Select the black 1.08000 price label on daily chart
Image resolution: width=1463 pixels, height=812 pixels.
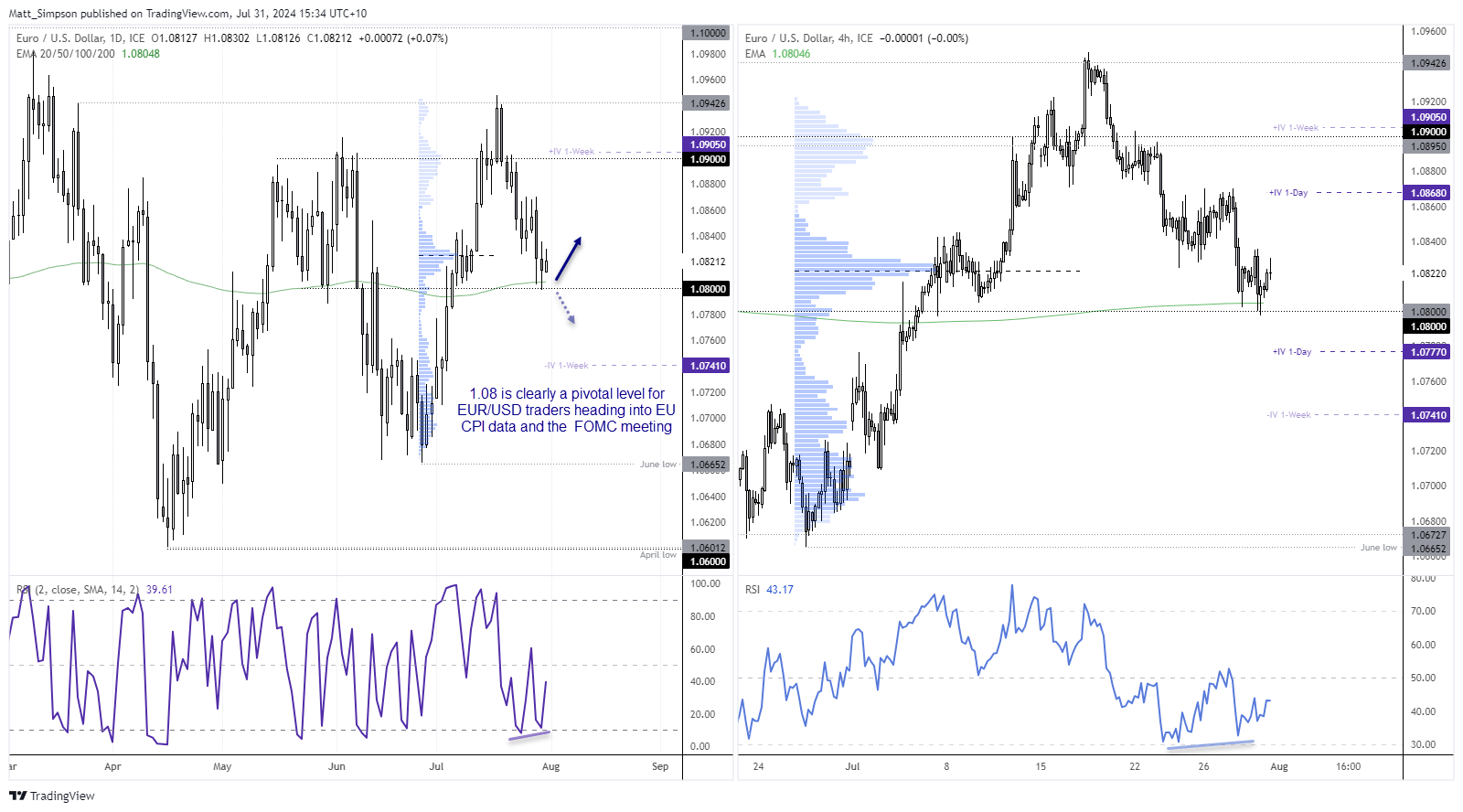point(707,289)
